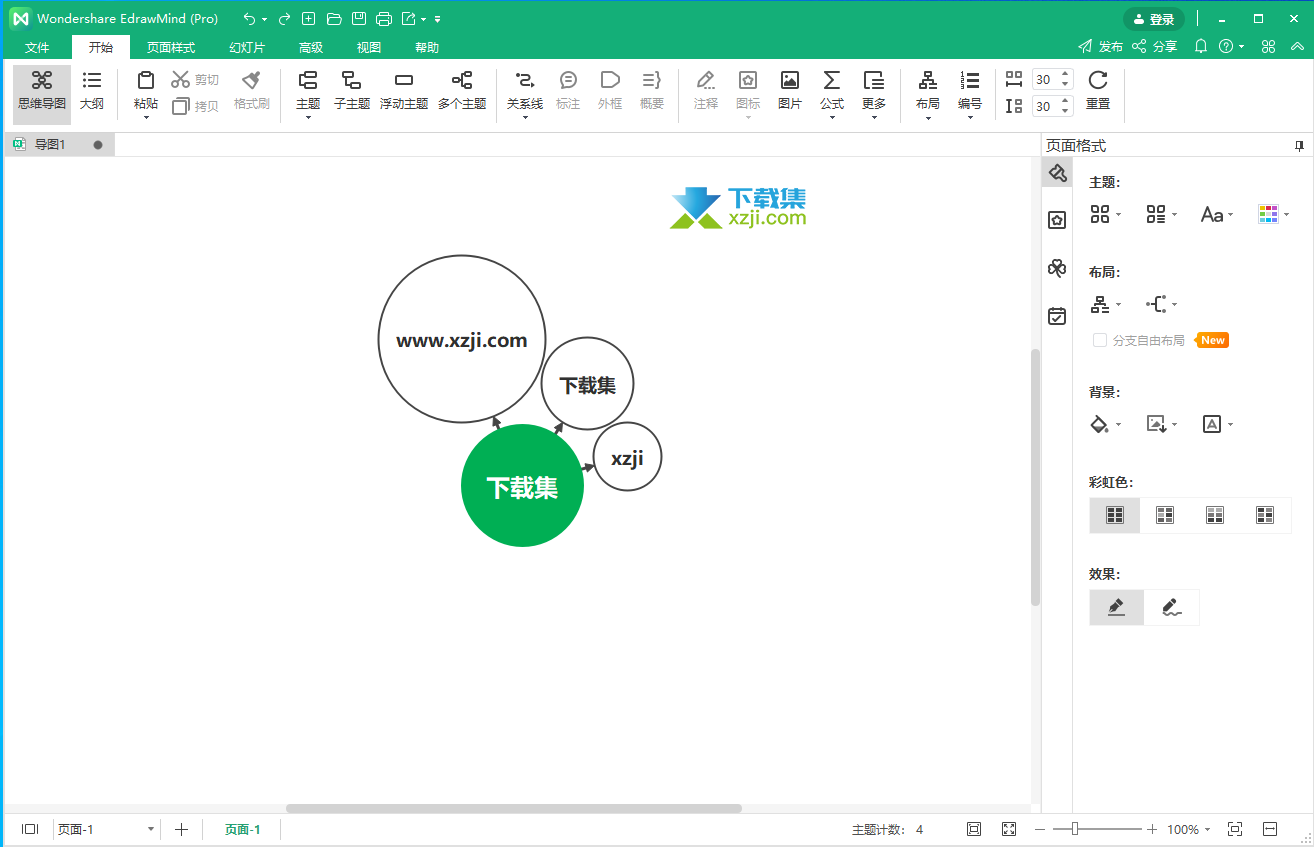Open a file via folder icon

coord(334,19)
